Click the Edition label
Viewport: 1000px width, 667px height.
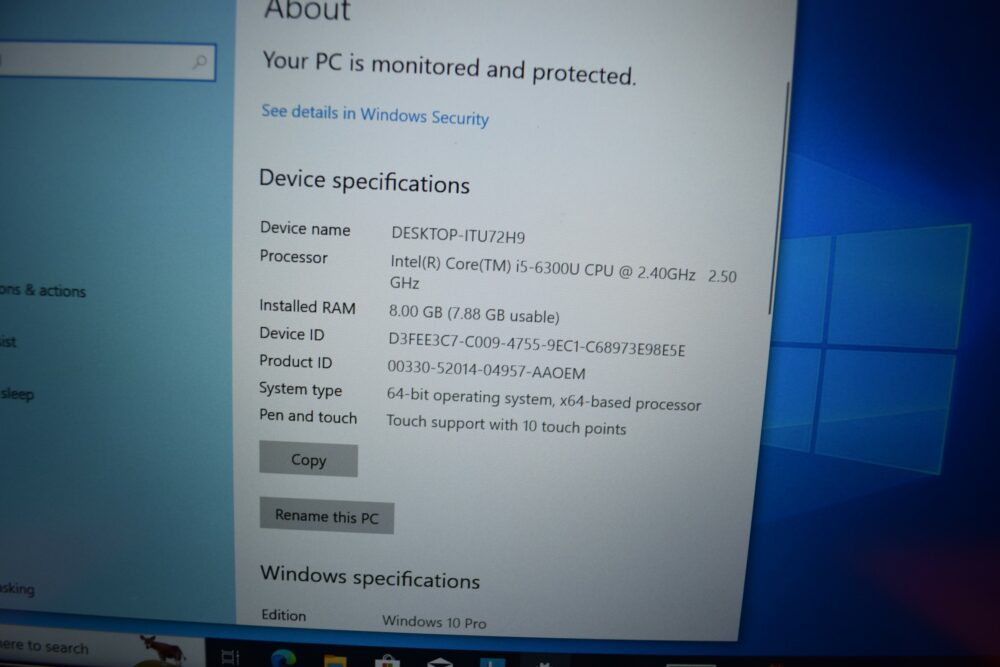284,615
